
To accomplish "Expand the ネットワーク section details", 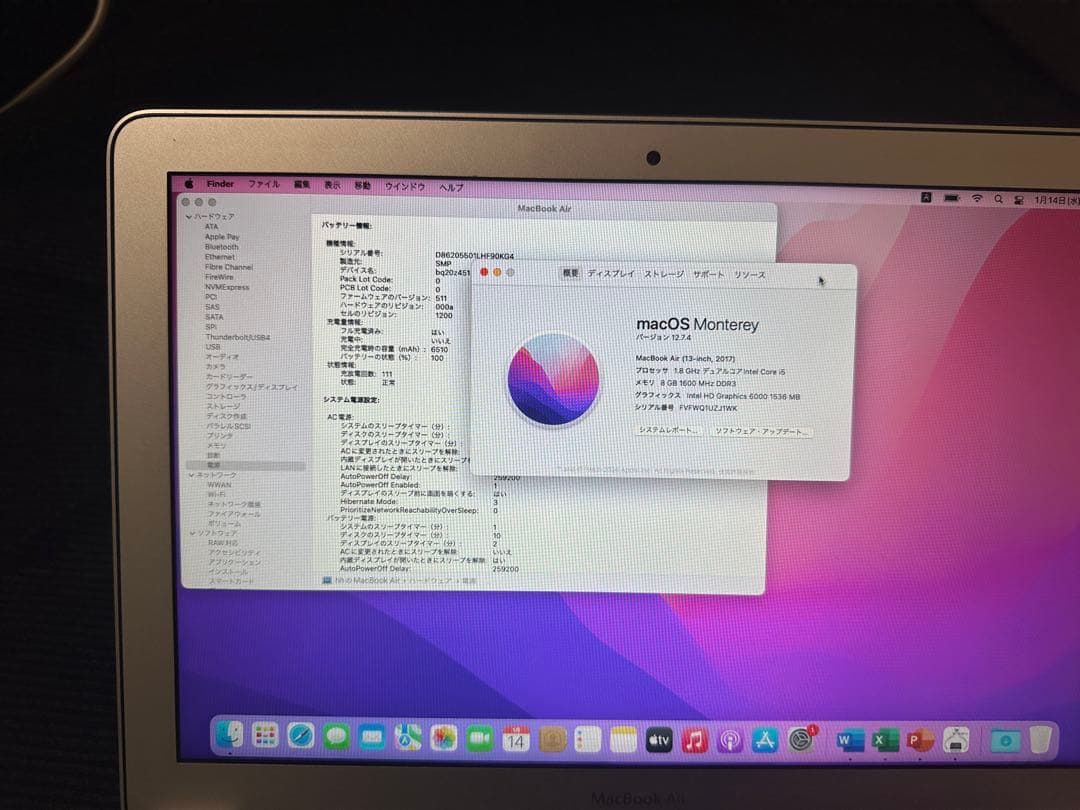I will pyautogui.click(x=190, y=473).
